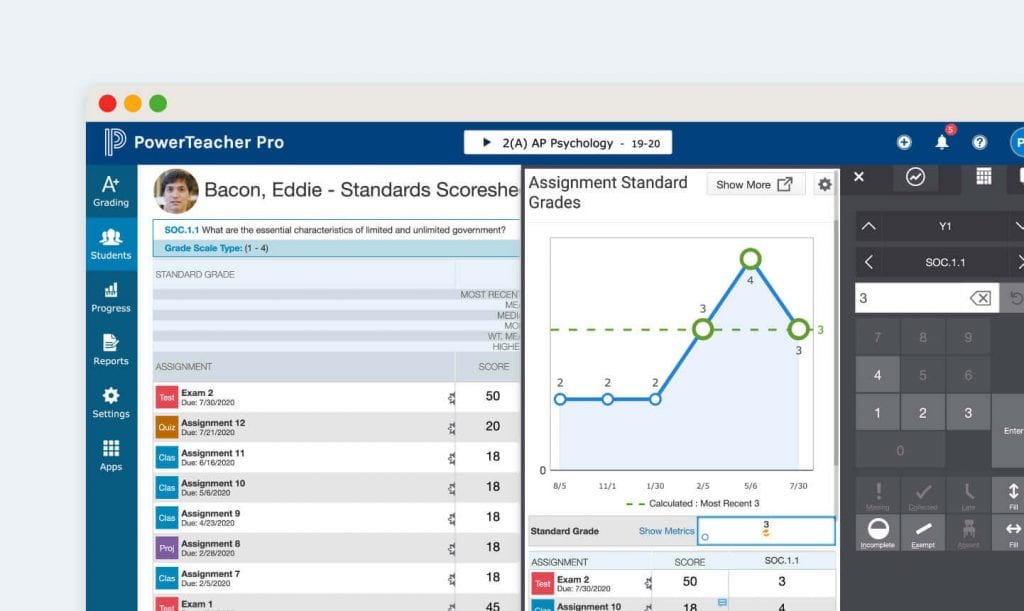Open Settings in the left sidebar

point(111,403)
